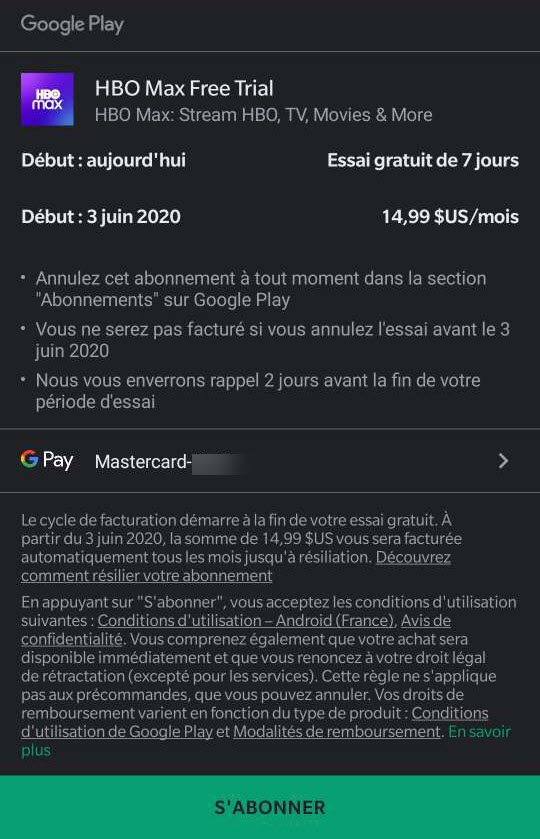
Task: Tap the Google Play logo header
Action: click(x=72, y=24)
